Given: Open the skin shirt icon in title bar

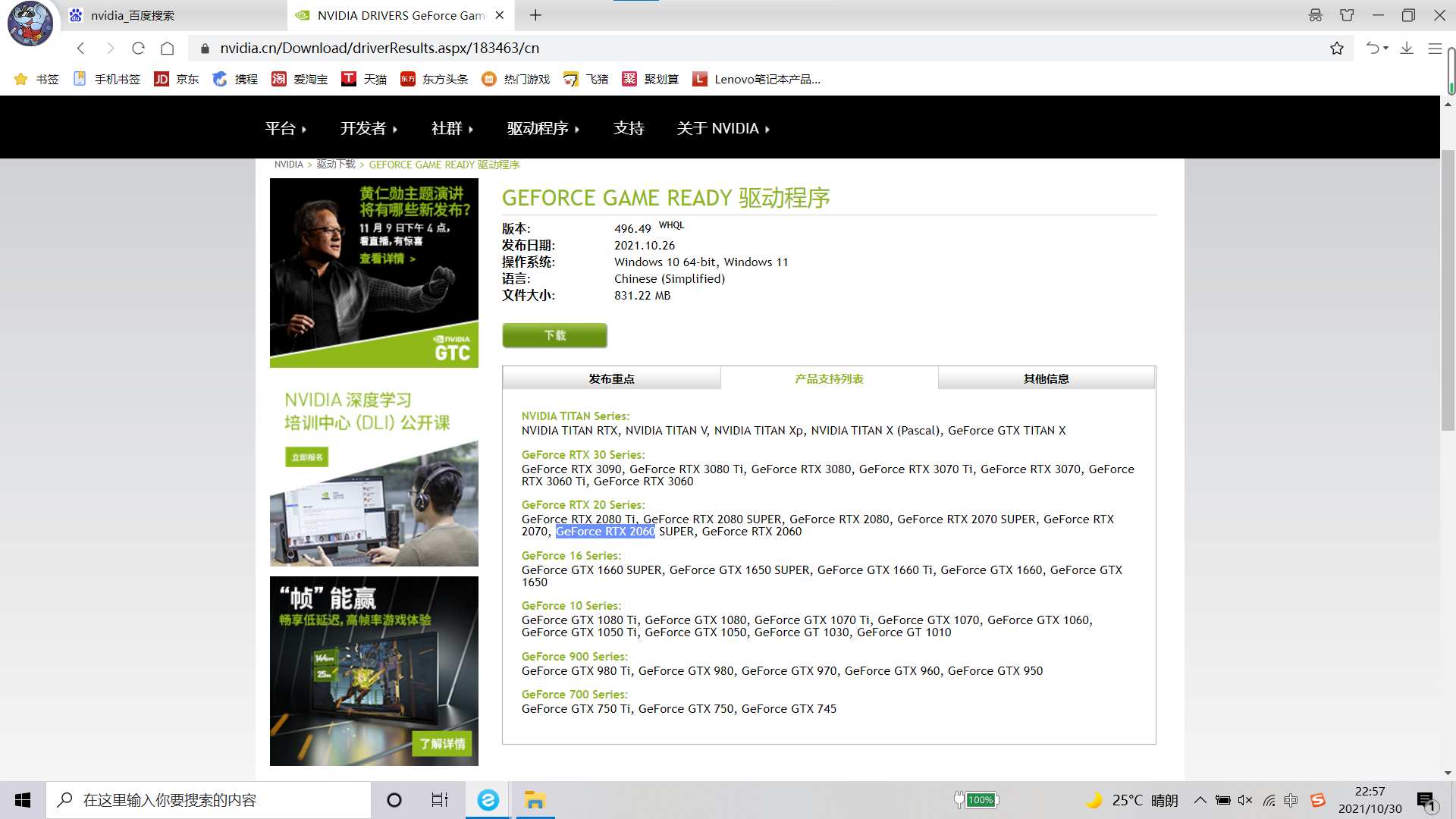Looking at the screenshot, I should click(1347, 15).
